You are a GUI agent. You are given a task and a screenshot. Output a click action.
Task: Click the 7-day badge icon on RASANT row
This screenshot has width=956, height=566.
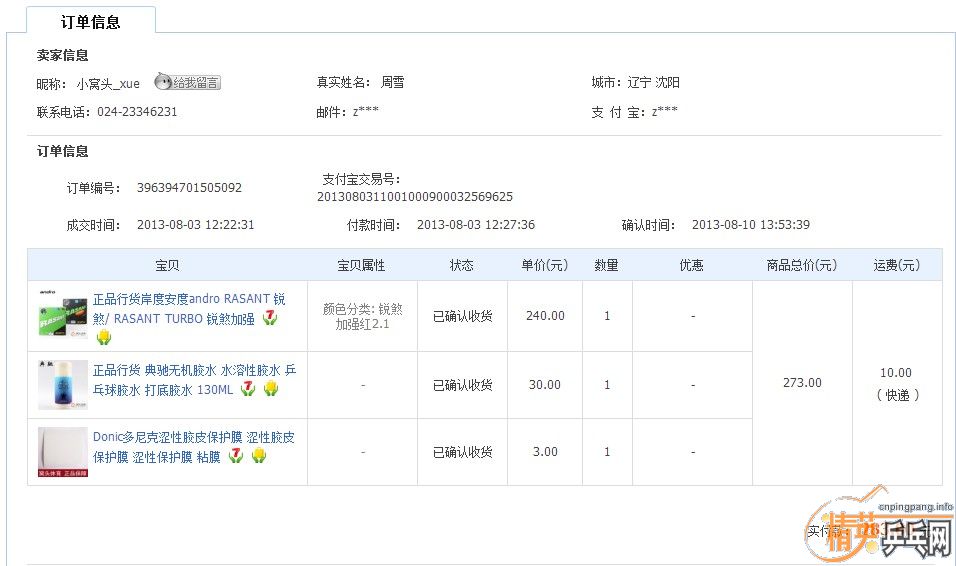(x=269, y=318)
